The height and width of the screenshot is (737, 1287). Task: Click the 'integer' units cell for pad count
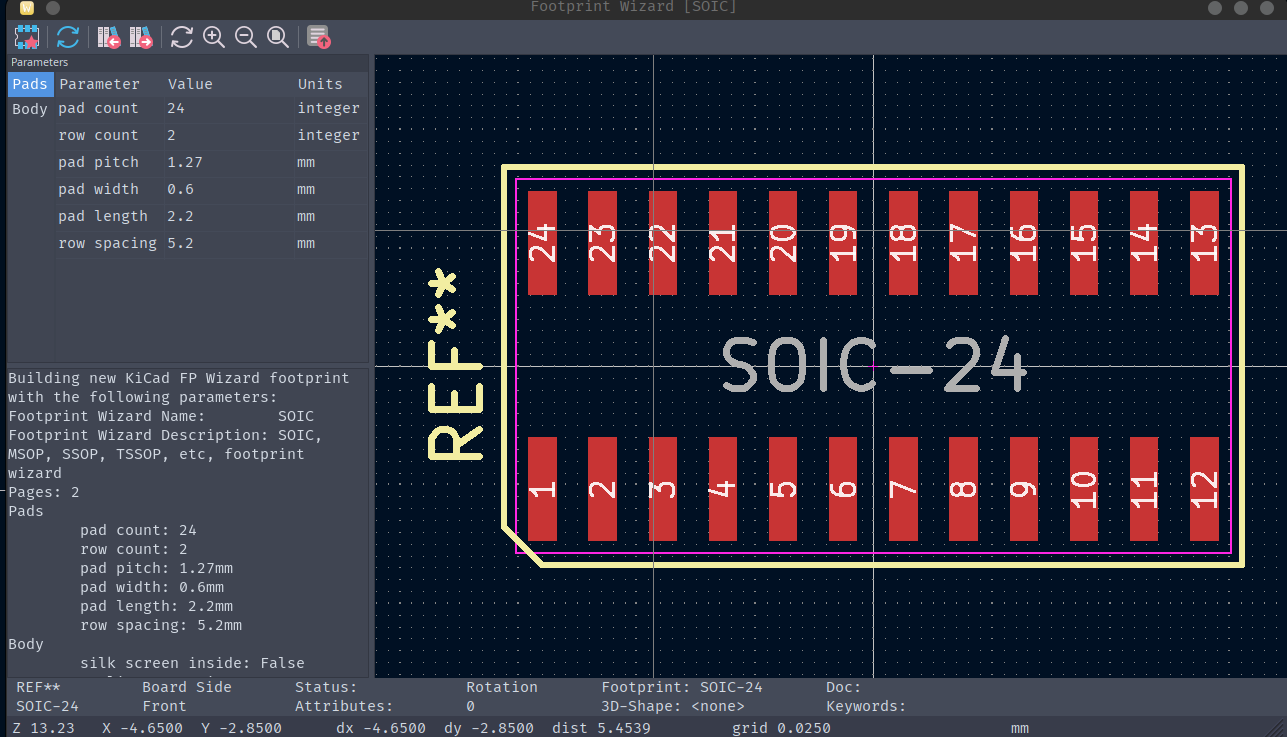pyautogui.click(x=329, y=108)
